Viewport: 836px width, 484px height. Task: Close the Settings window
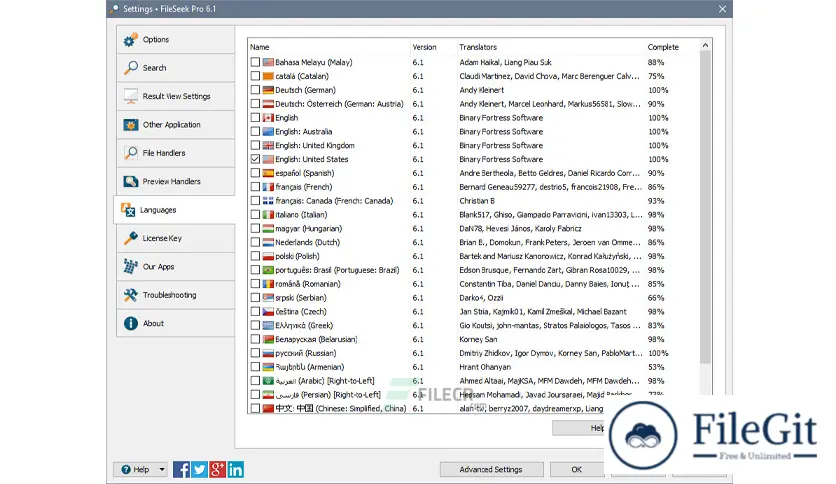[x=722, y=9]
